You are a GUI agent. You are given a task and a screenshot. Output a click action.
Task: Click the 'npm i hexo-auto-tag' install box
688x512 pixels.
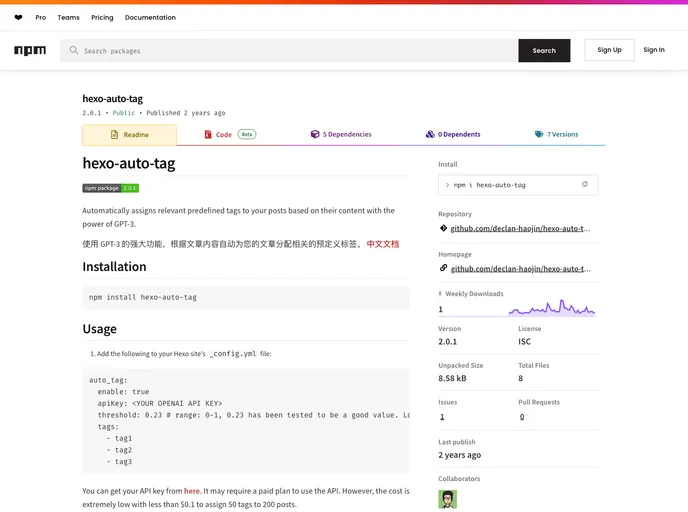click(518, 185)
